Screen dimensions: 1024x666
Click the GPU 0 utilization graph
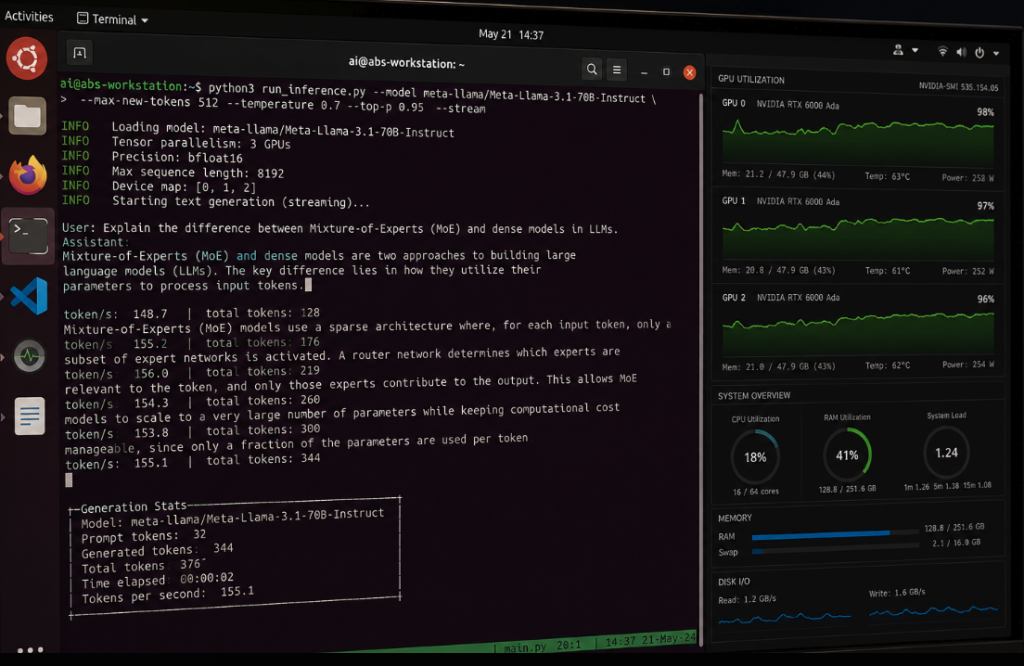(858, 142)
